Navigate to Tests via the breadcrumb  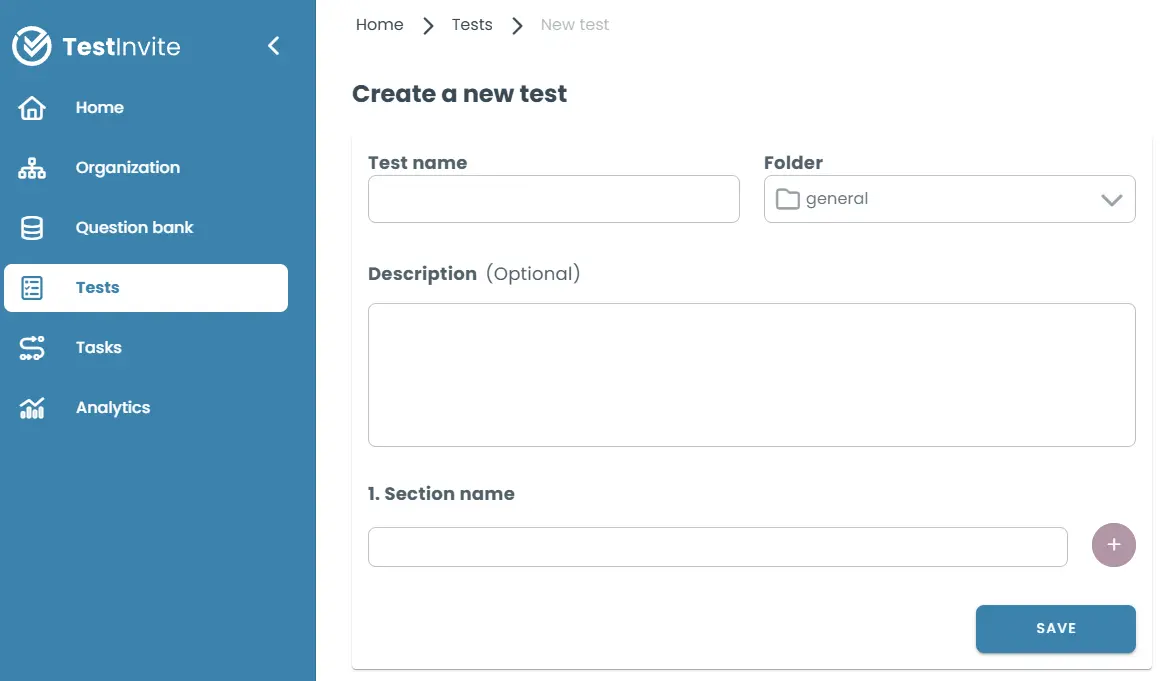(471, 24)
